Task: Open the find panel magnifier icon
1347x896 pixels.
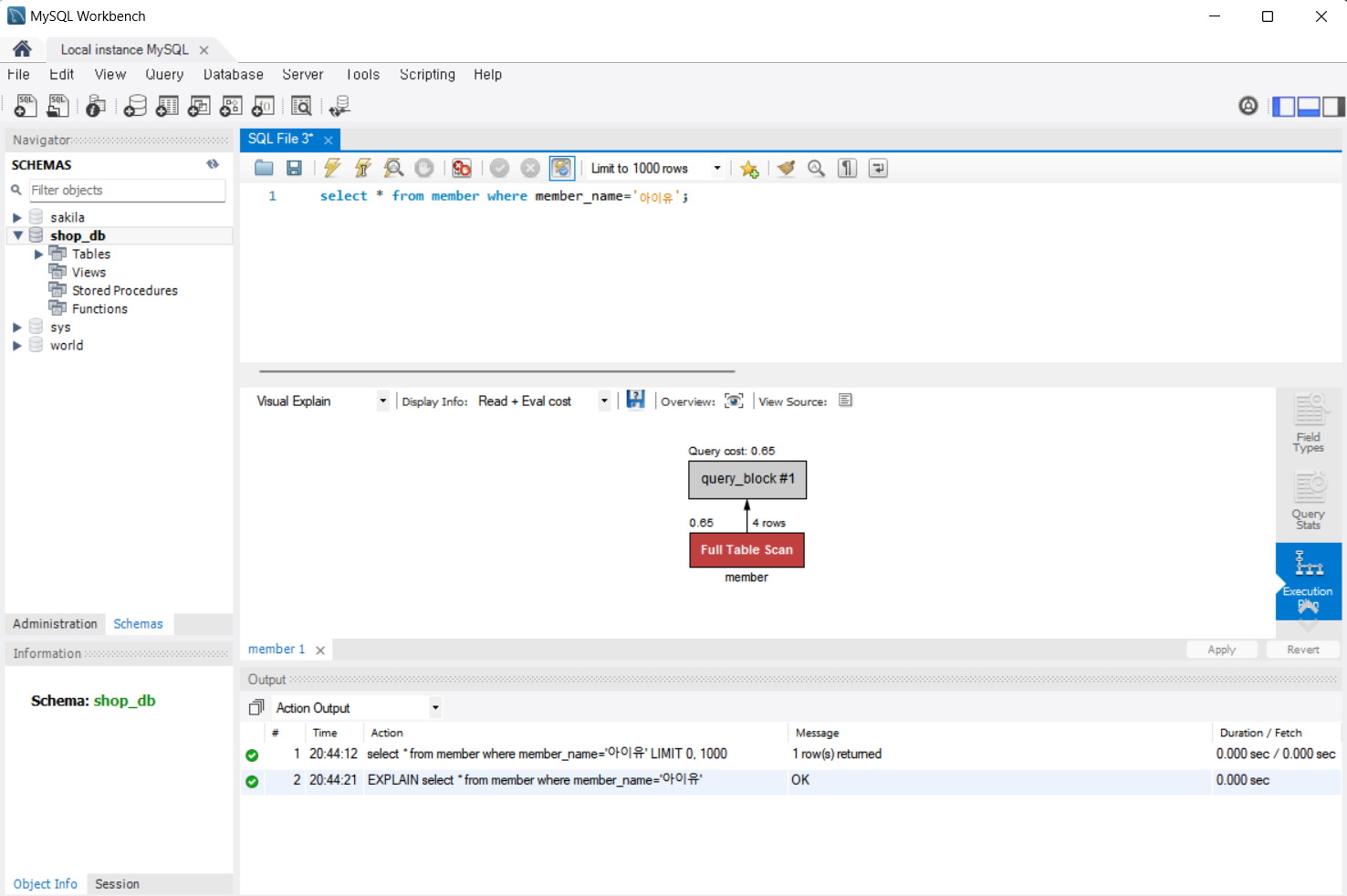Action: click(x=816, y=168)
